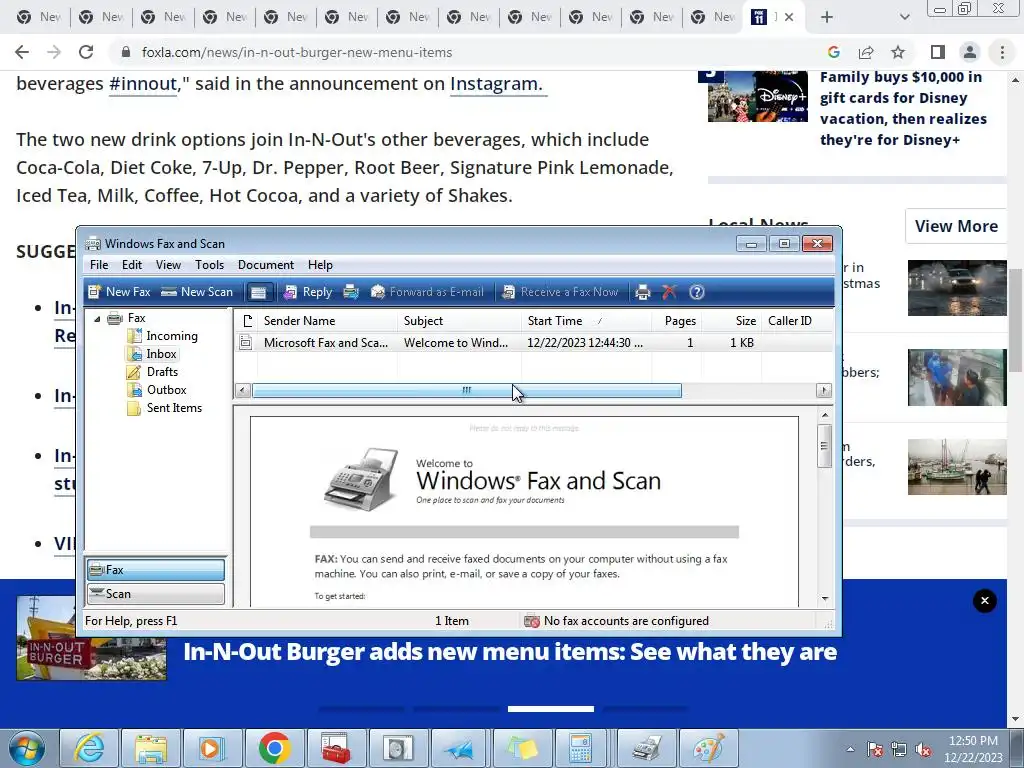This screenshot has height=768, width=1024.
Task: Open Internet Explorer from taskbar
Action: (89, 748)
